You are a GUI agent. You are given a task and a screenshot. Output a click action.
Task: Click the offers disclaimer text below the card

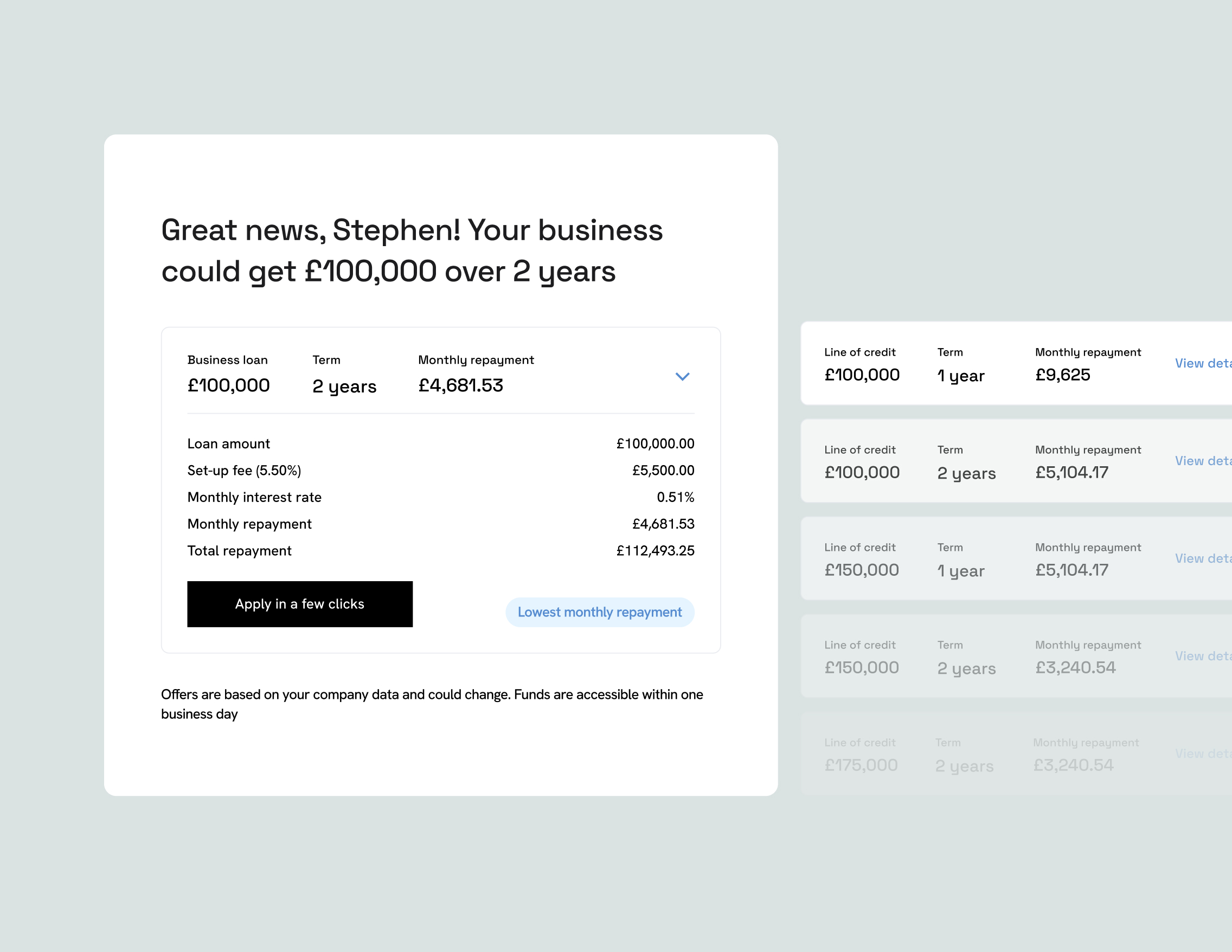[432, 704]
